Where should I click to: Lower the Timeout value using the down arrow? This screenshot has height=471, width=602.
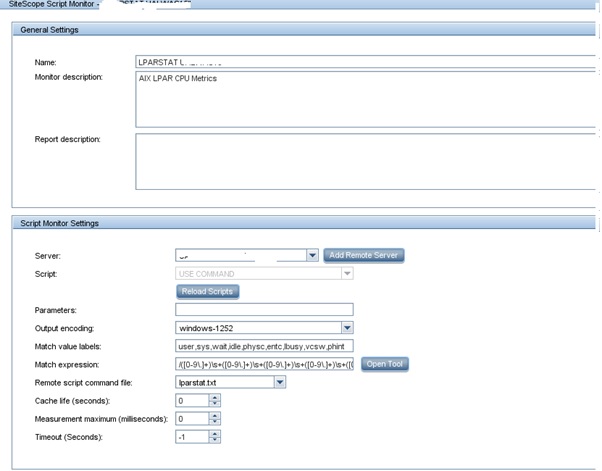click(215, 440)
